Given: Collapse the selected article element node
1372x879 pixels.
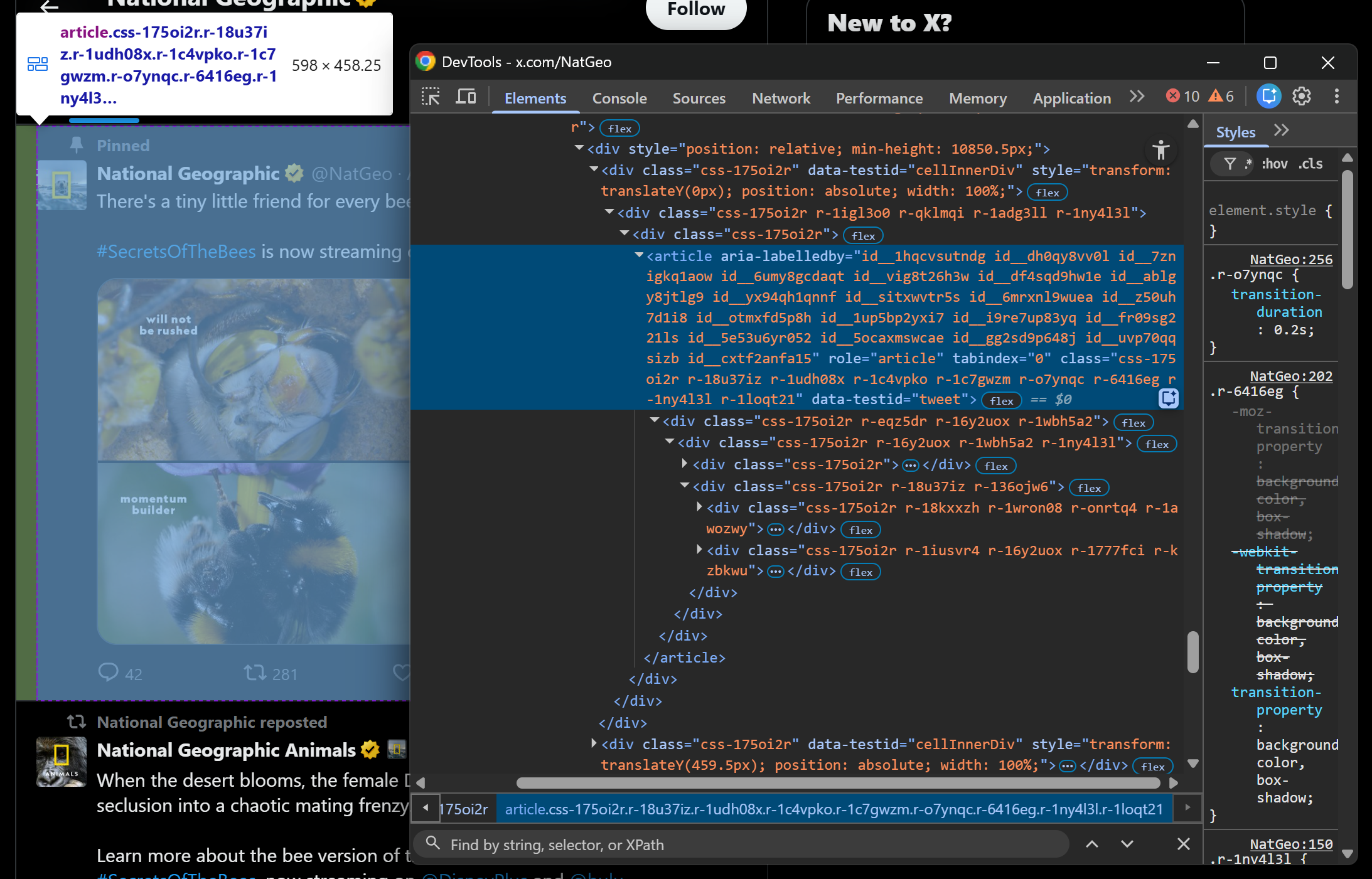Looking at the screenshot, I should (x=639, y=255).
